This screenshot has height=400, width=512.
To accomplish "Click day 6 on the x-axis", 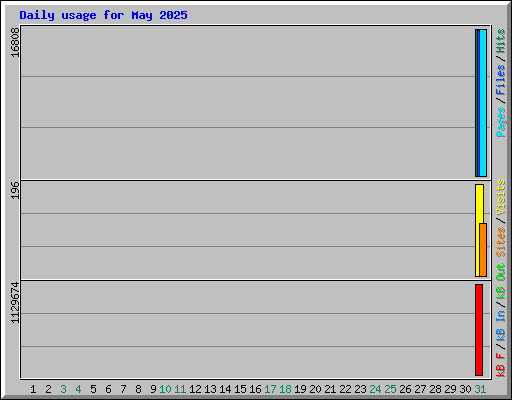I will [x=108, y=389].
